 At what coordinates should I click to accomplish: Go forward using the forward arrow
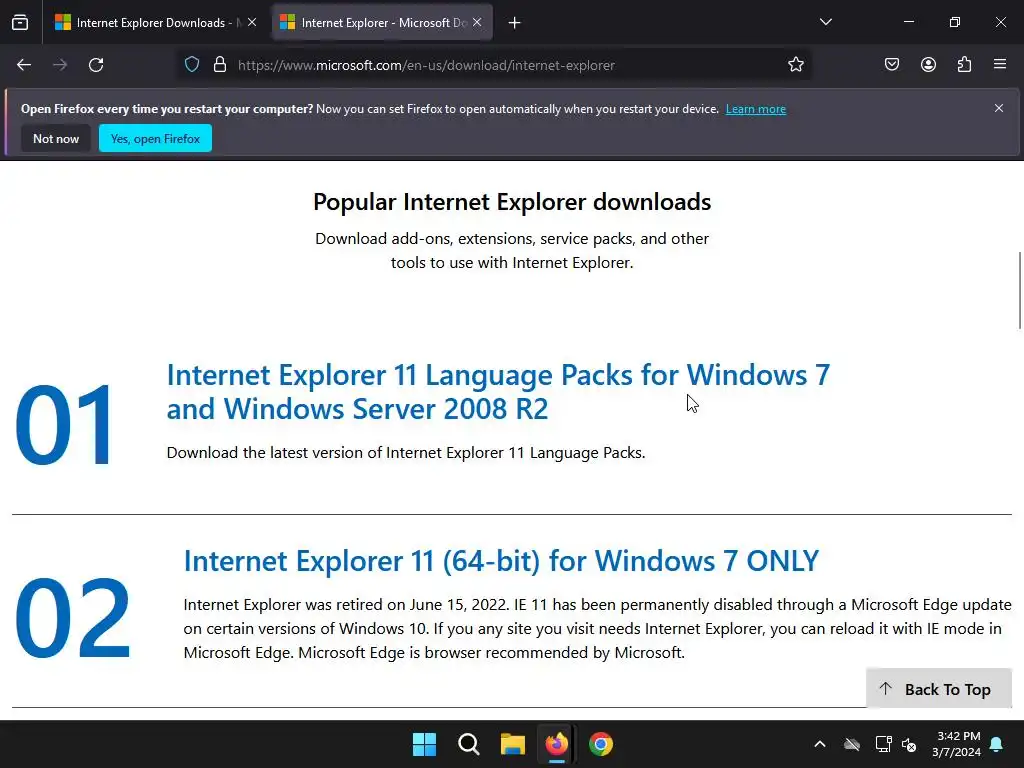coord(60,65)
